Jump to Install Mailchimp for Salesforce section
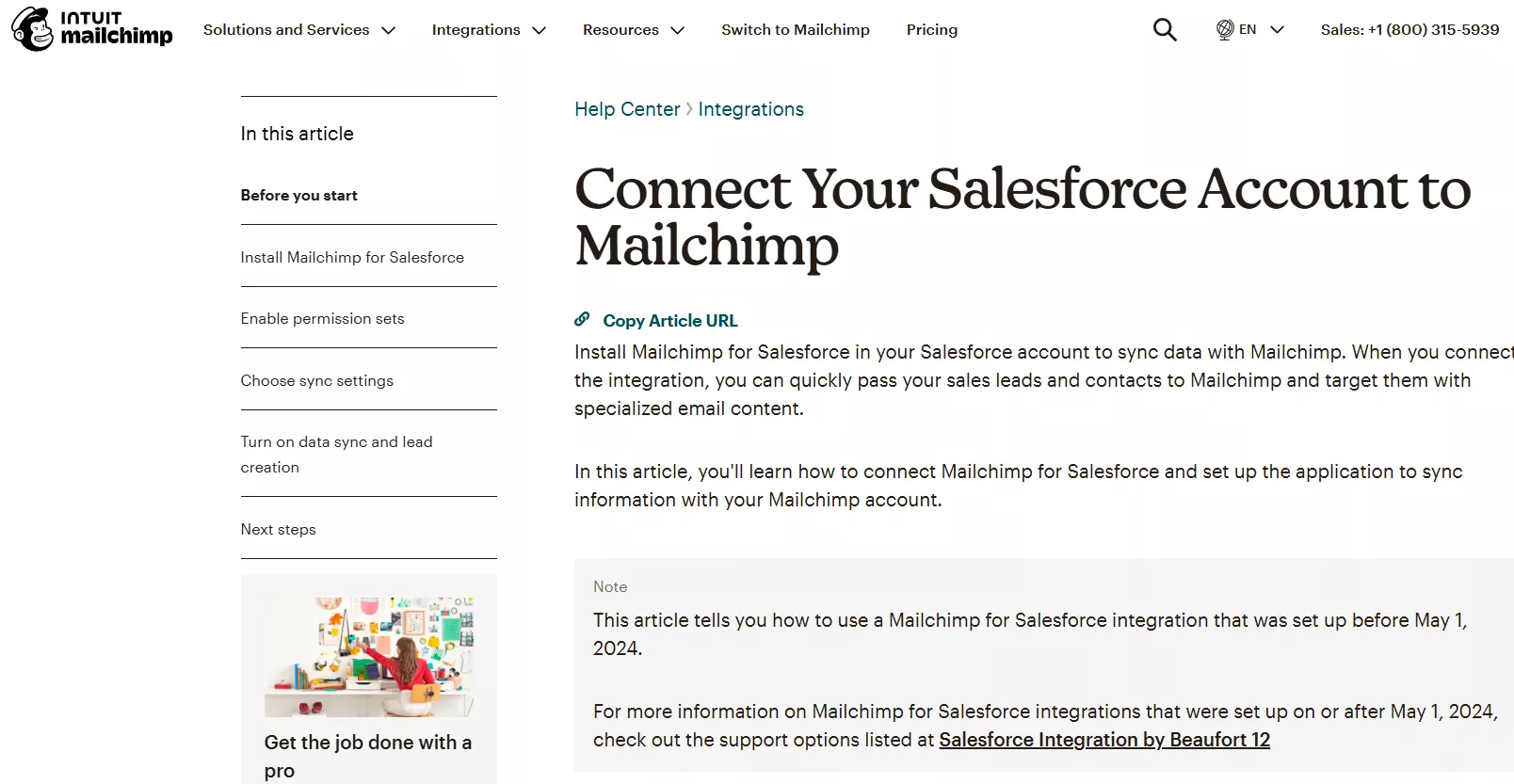The image size is (1514, 784). 352,256
